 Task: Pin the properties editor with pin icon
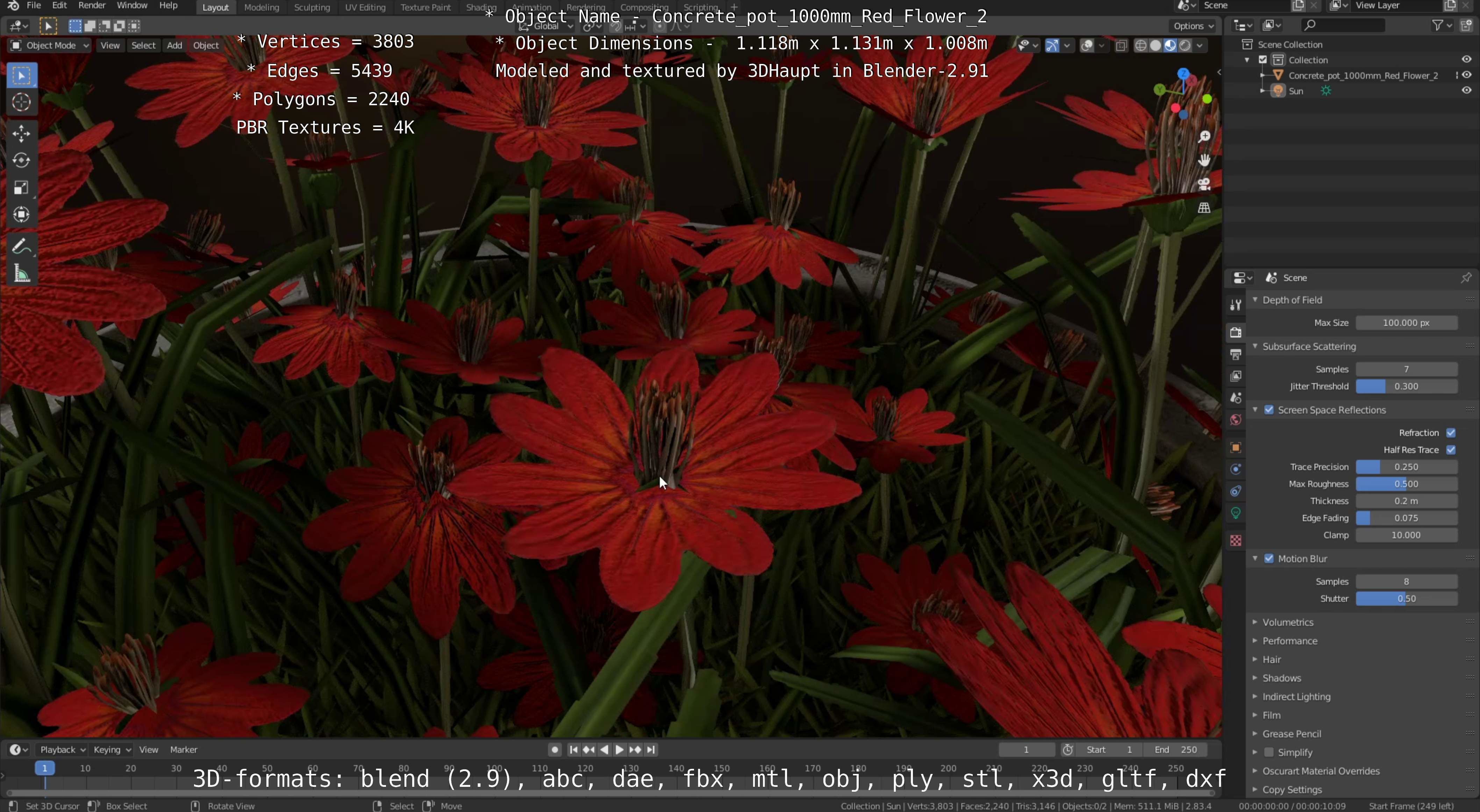pyautogui.click(x=1466, y=278)
